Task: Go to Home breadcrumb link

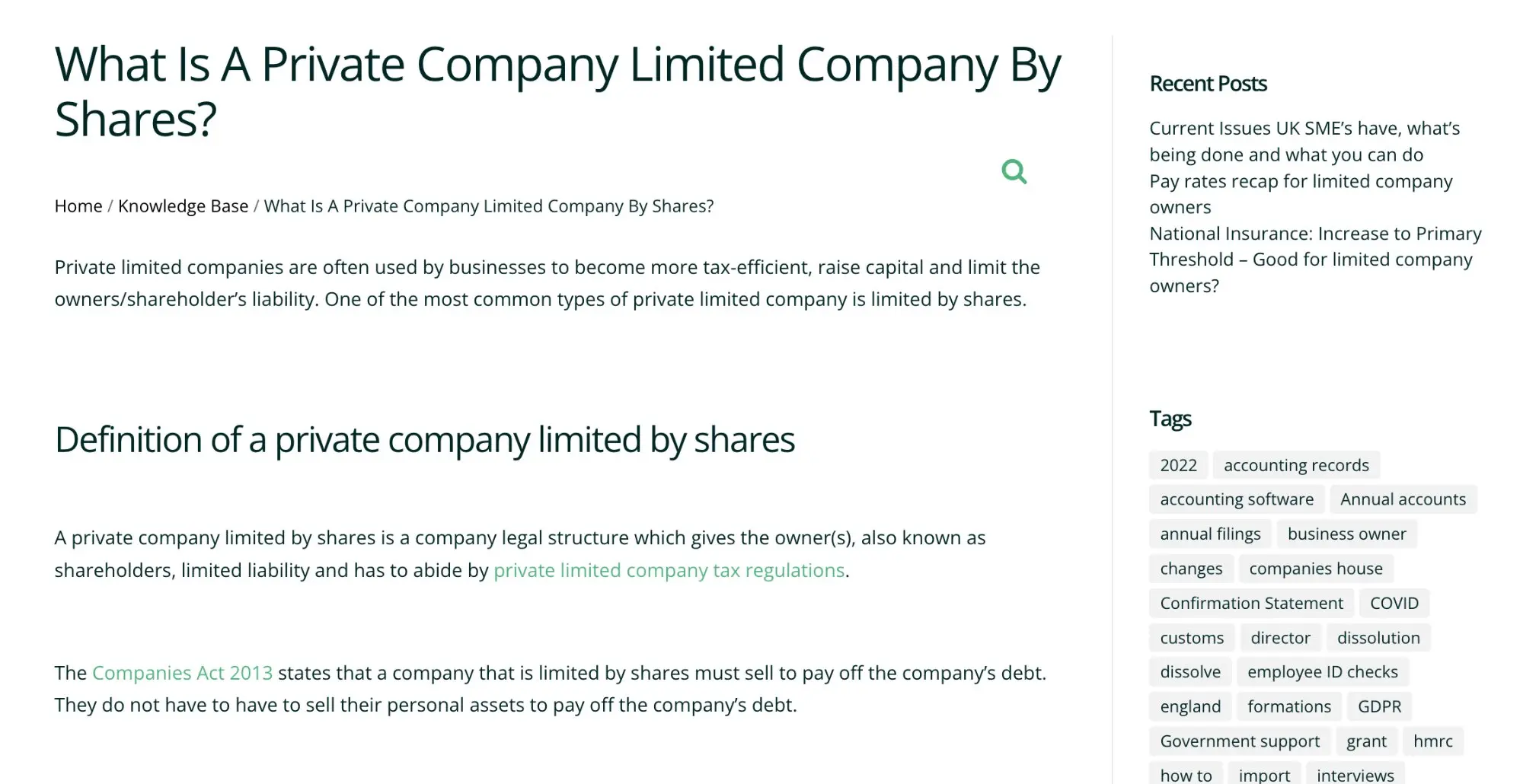Action: pyautogui.click(x=78, y=206)
